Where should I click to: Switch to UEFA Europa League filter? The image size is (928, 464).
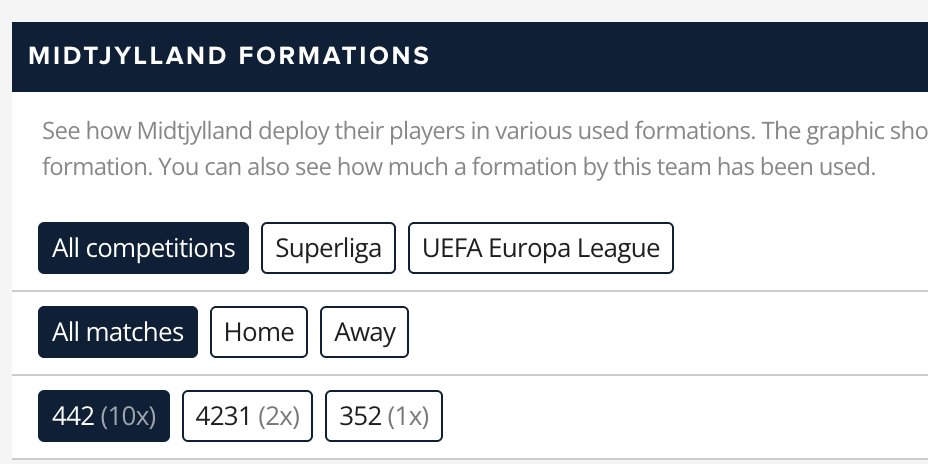pyautogui.click(x=540, y=248)
